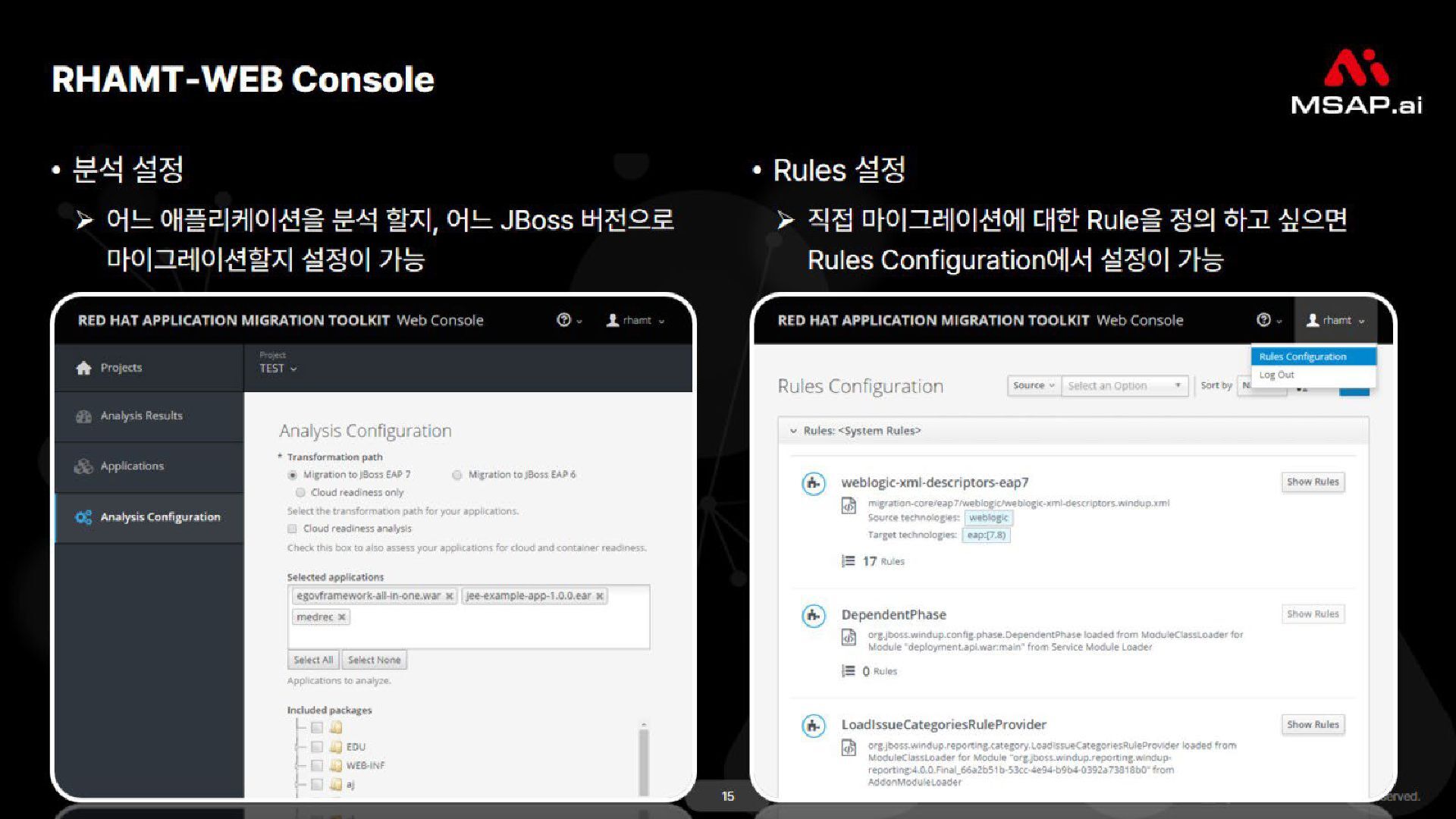Image resolution: width=1456 pixels, height=819 pixels.
Task: Click the LoadIssueCategoriesRuleProvider title text
Action: coord(943,725)
